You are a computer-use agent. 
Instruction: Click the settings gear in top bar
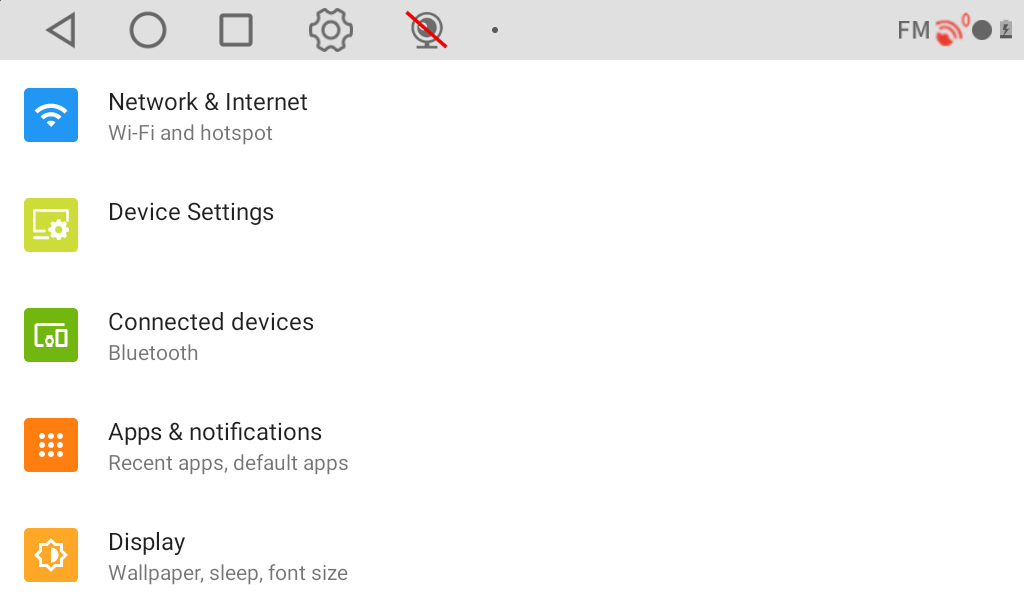331,30
